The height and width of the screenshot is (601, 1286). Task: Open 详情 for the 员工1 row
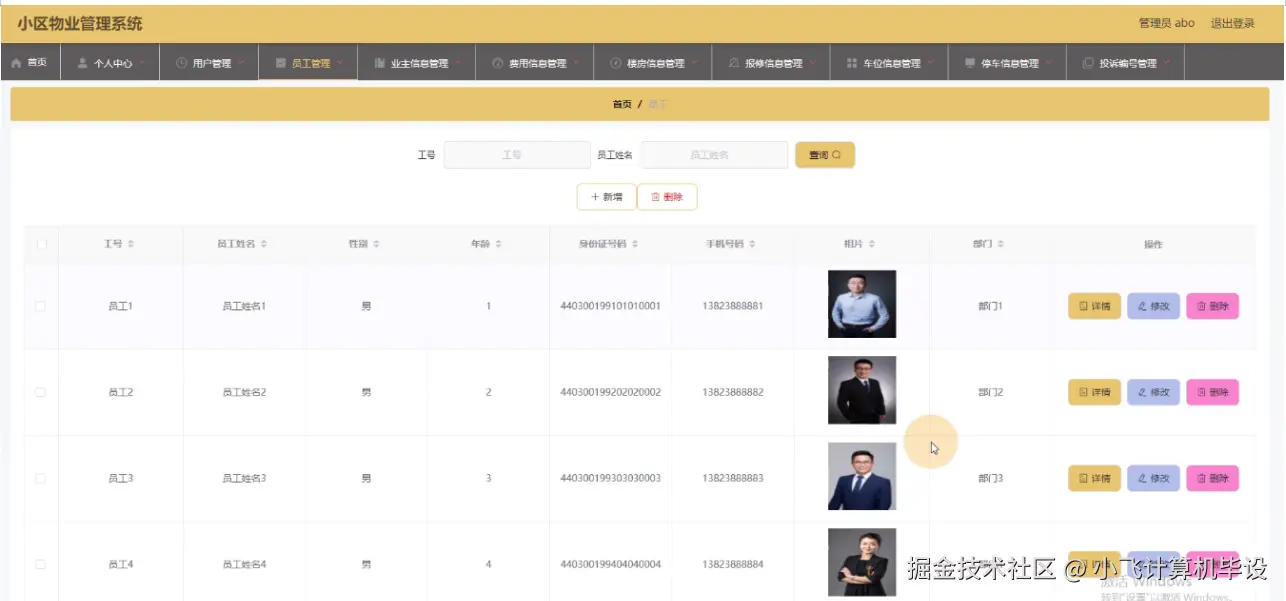[x=1094, y=306]
